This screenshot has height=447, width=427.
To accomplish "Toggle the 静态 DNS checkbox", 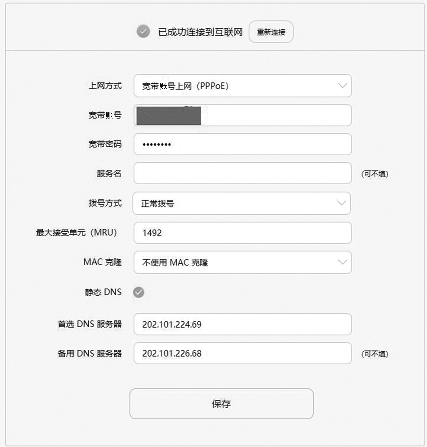I will click(x=139, y=292).
